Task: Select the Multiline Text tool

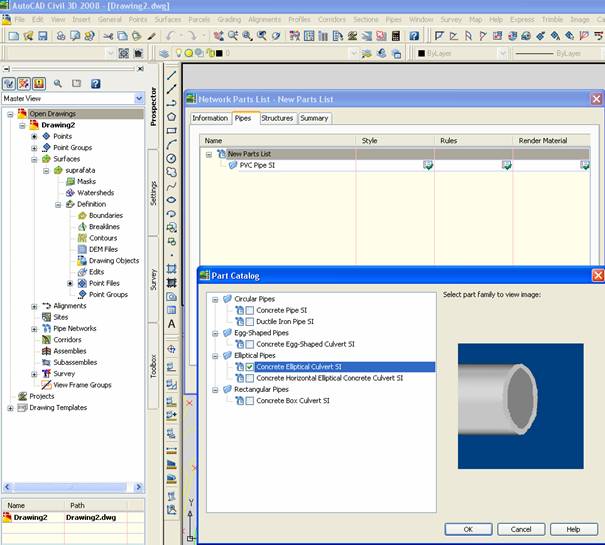Action: tap(172, 324)
